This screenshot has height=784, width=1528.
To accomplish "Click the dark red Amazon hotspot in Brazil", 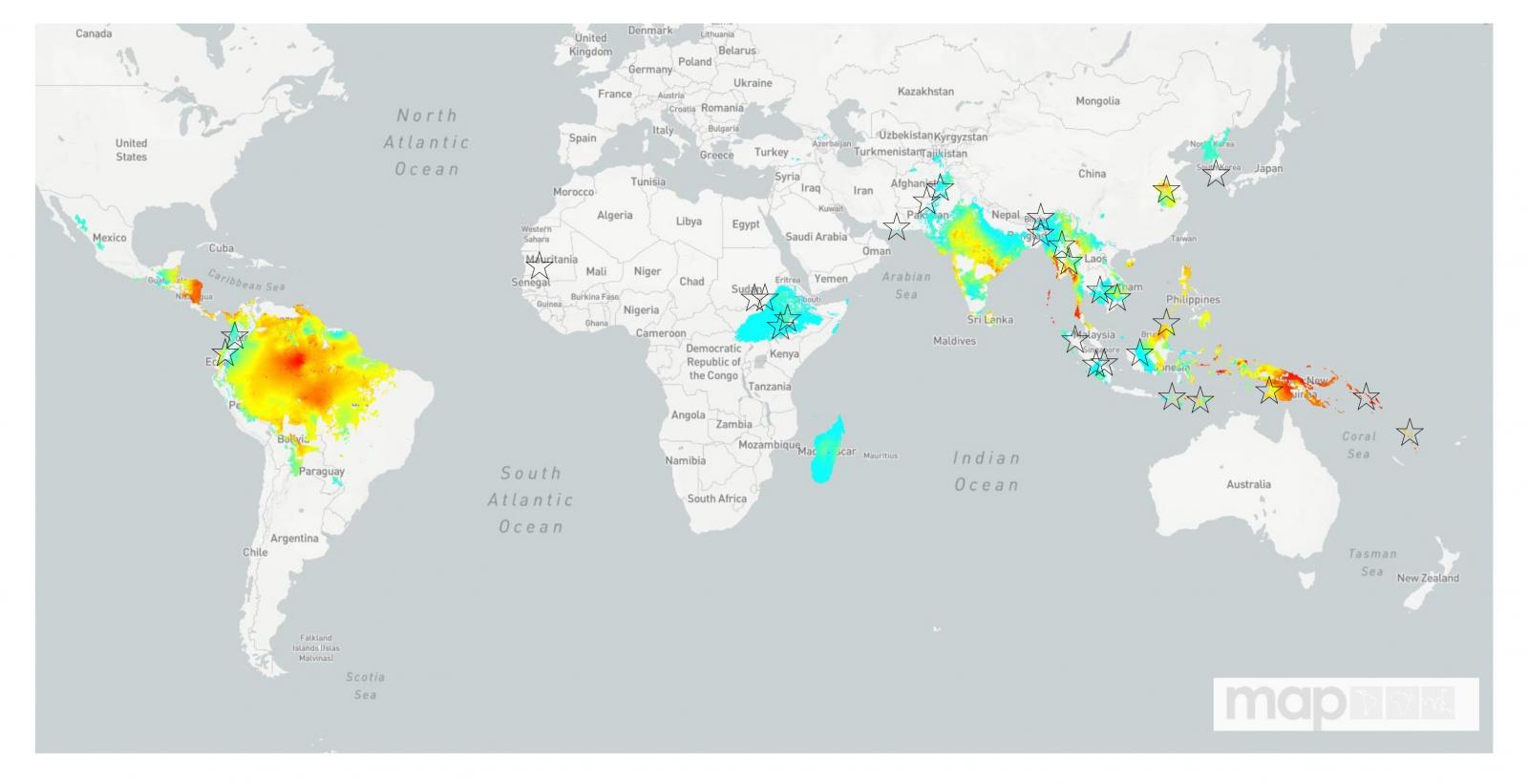I will tap(295, 361).
